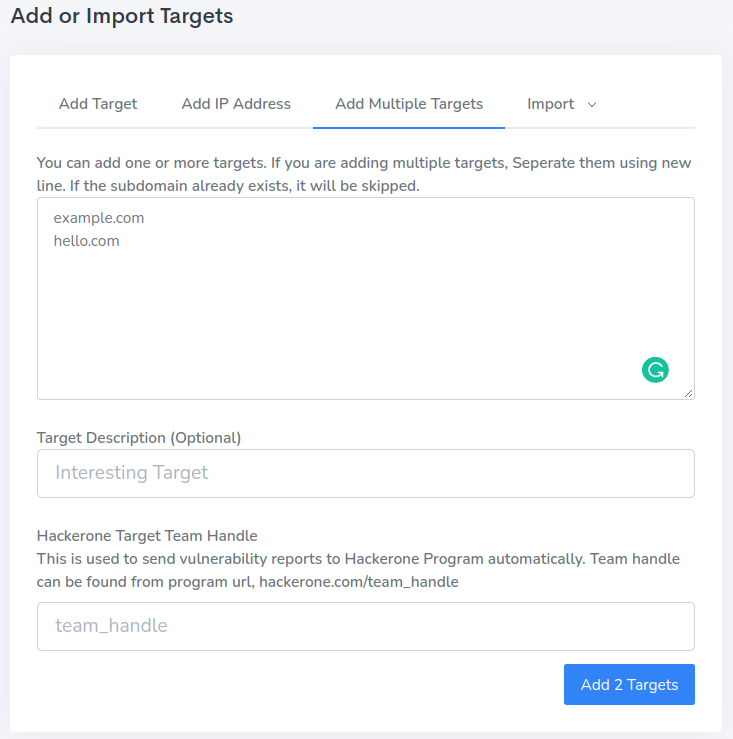Click into the team_handle input field
733x739 pixels.
[x=365, y=626]
